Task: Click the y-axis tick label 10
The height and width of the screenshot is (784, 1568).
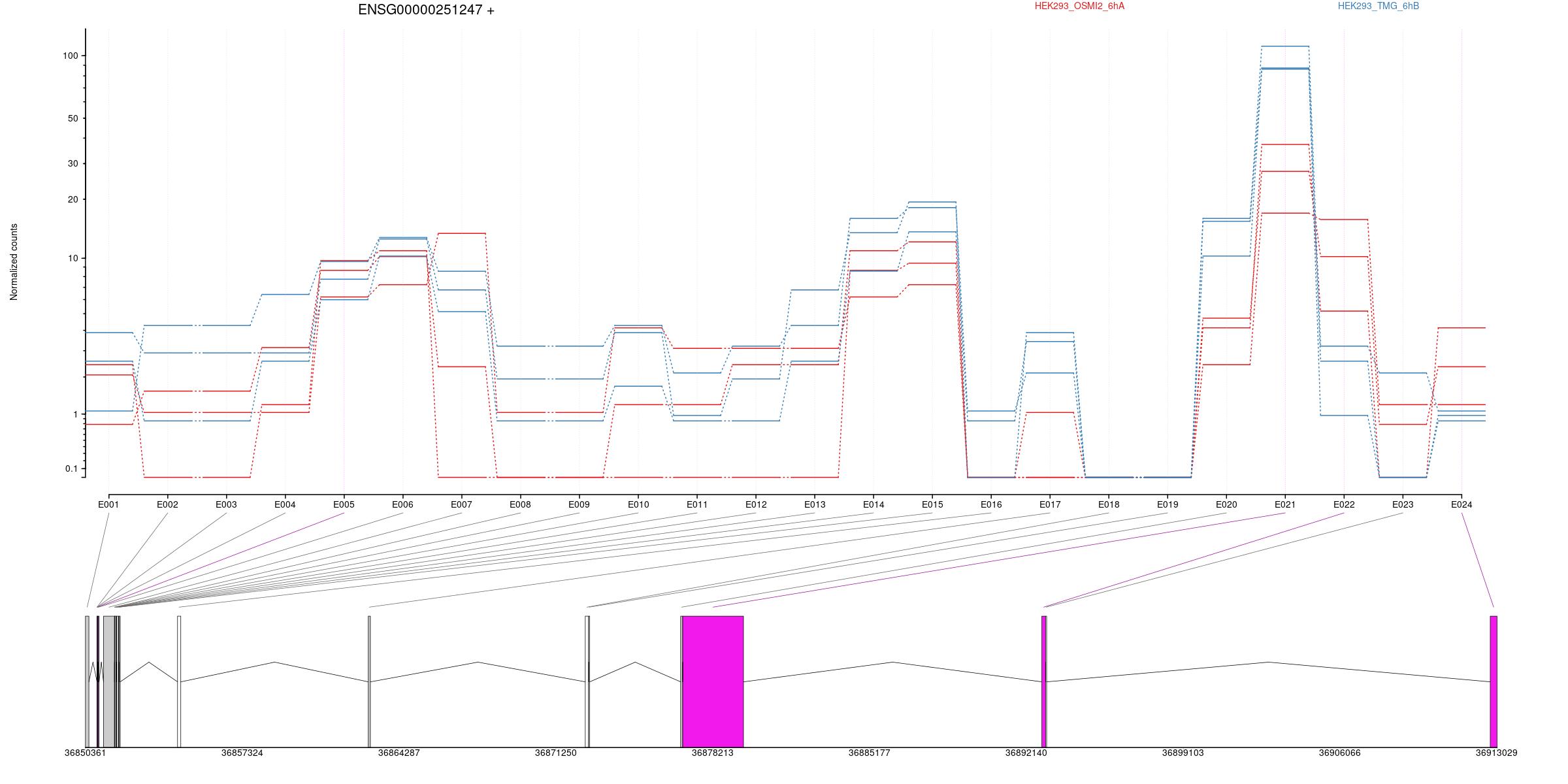Action: 73,259
